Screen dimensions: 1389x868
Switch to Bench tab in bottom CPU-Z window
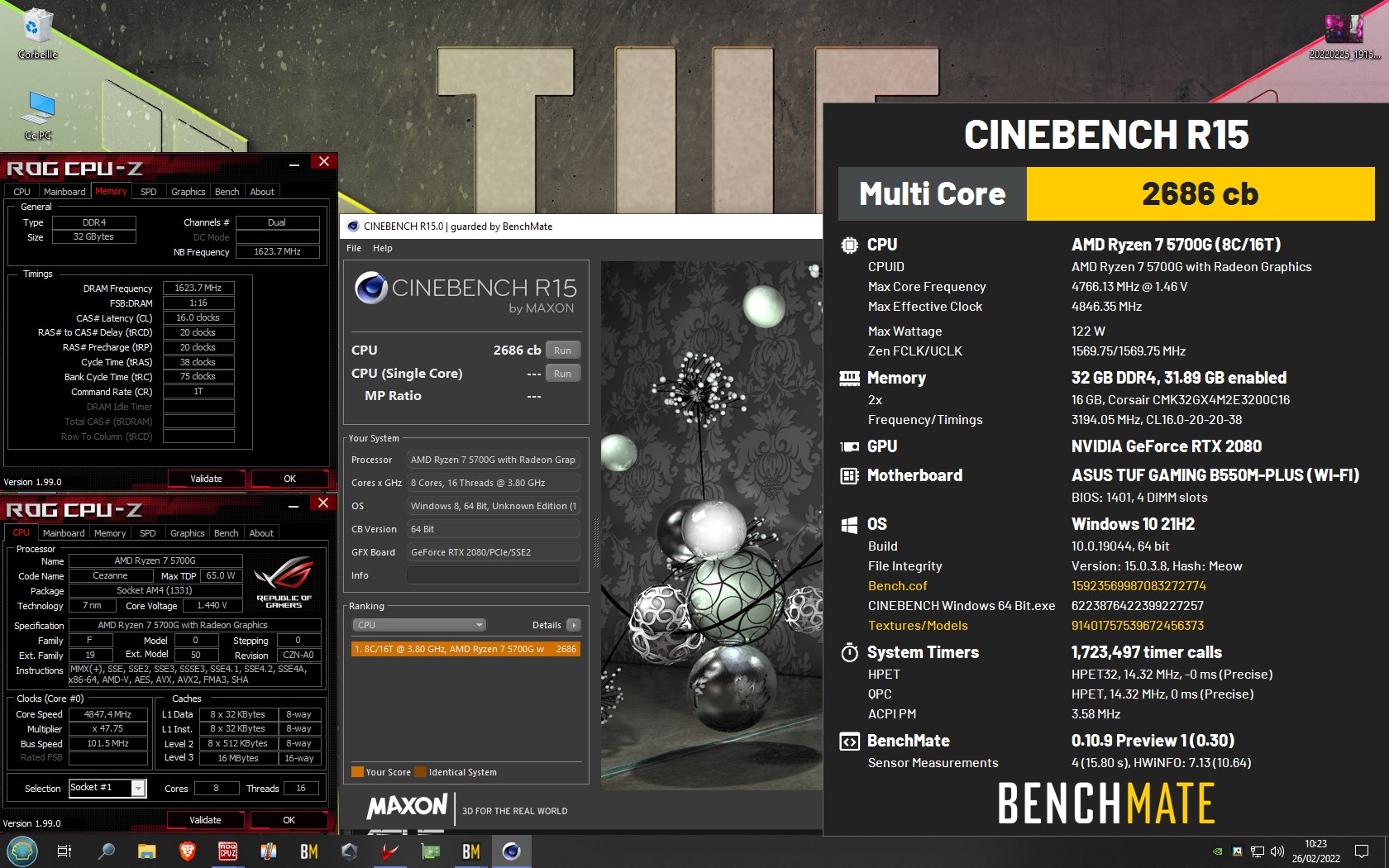[226, 533]
